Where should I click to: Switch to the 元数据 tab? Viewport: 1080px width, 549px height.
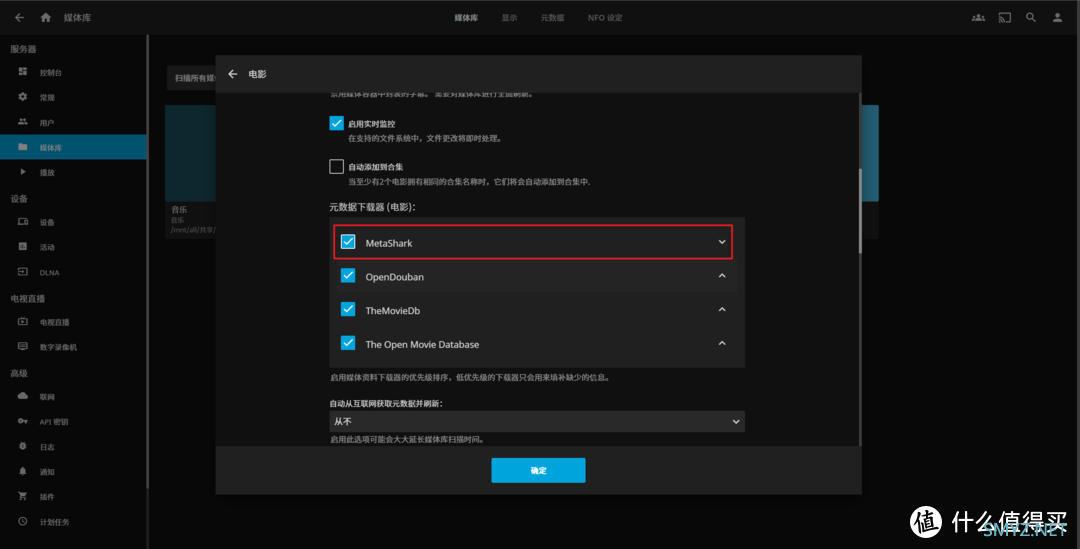coord(552,18)
